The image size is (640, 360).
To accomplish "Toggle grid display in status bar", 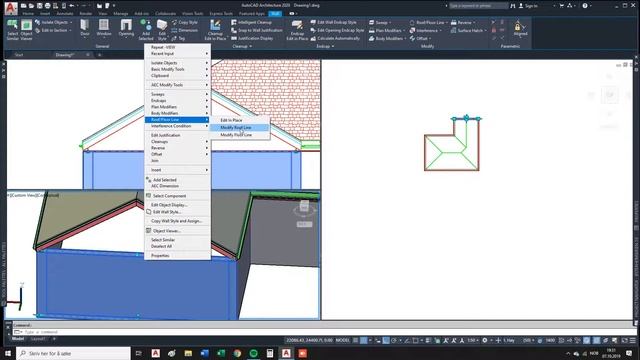I will [356, 340].
